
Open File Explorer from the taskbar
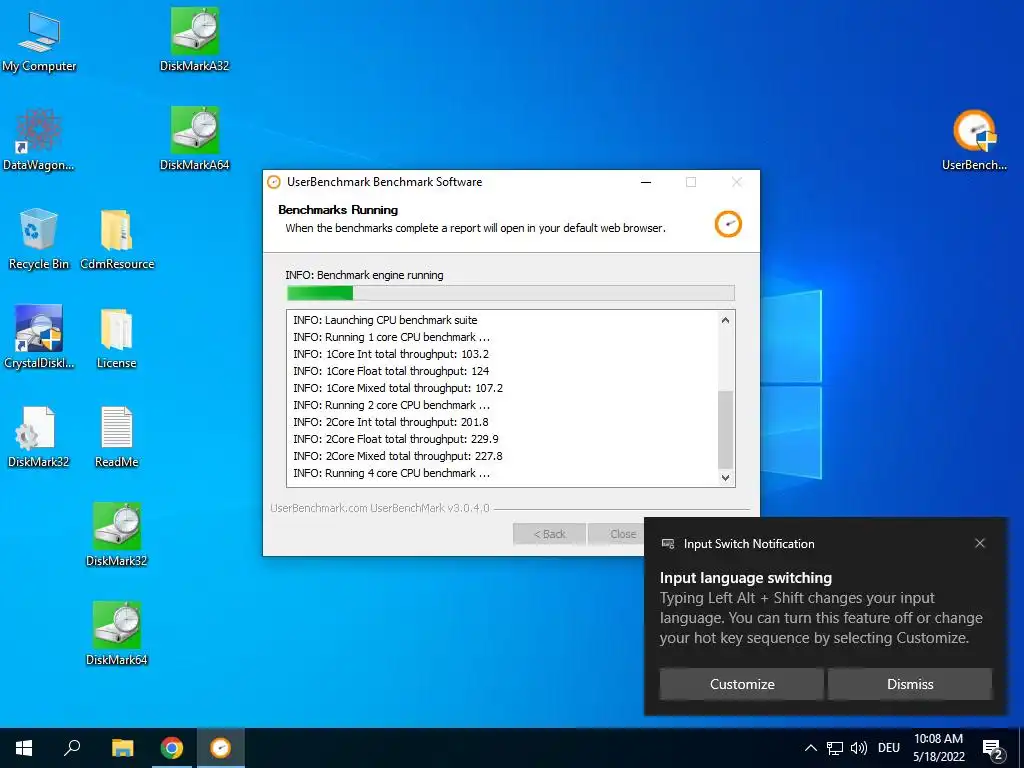coord(122,748)
